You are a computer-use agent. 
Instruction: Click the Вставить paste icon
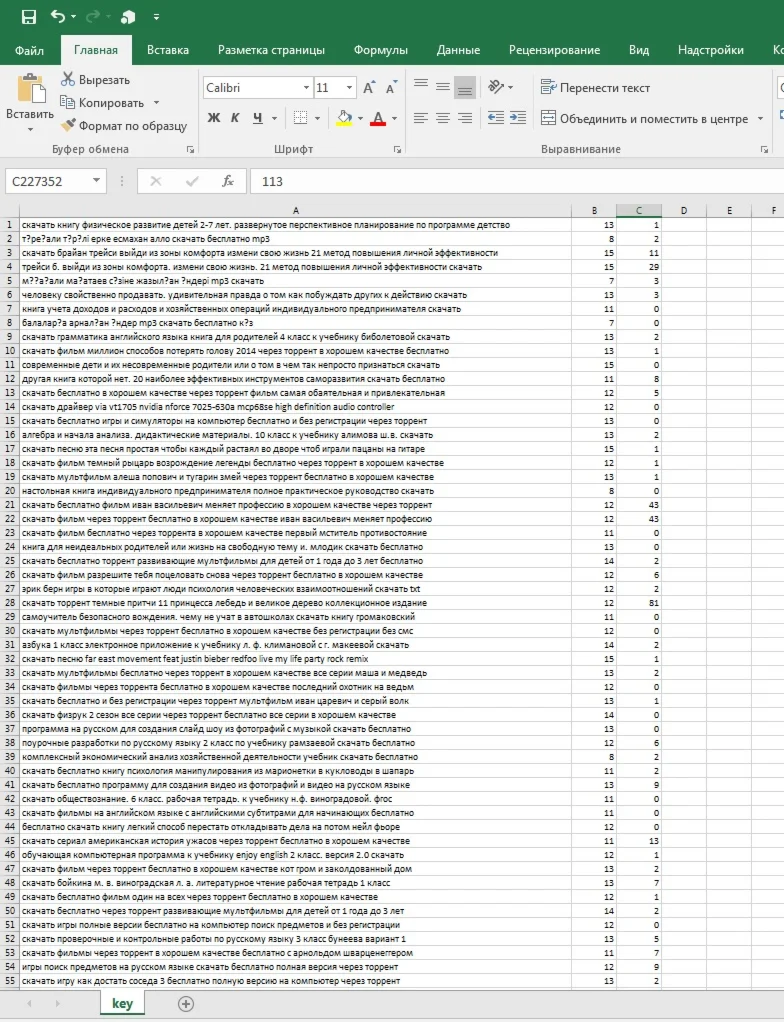pos(30,89)
